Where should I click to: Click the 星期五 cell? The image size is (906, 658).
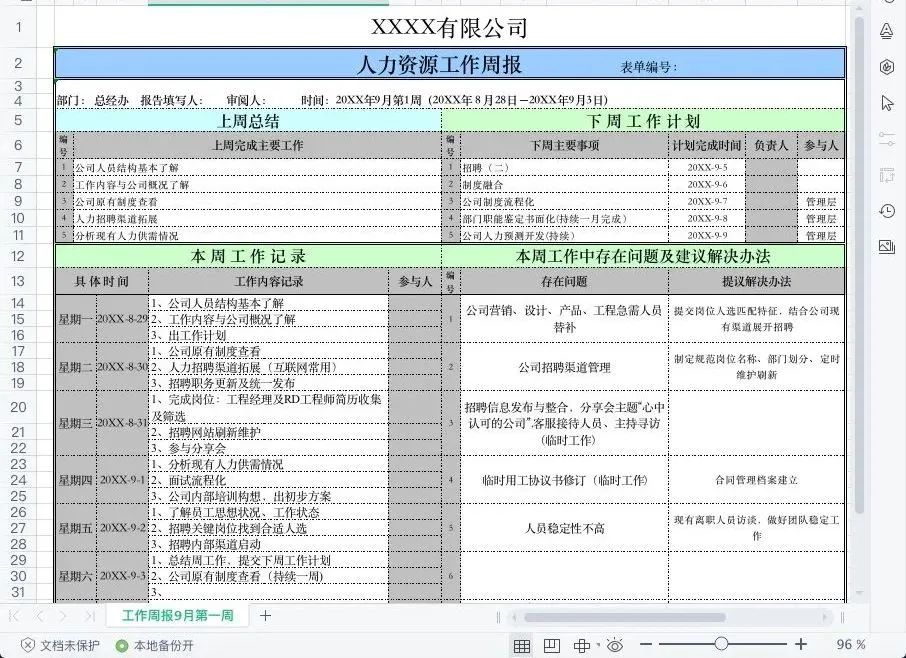[76, 528]
